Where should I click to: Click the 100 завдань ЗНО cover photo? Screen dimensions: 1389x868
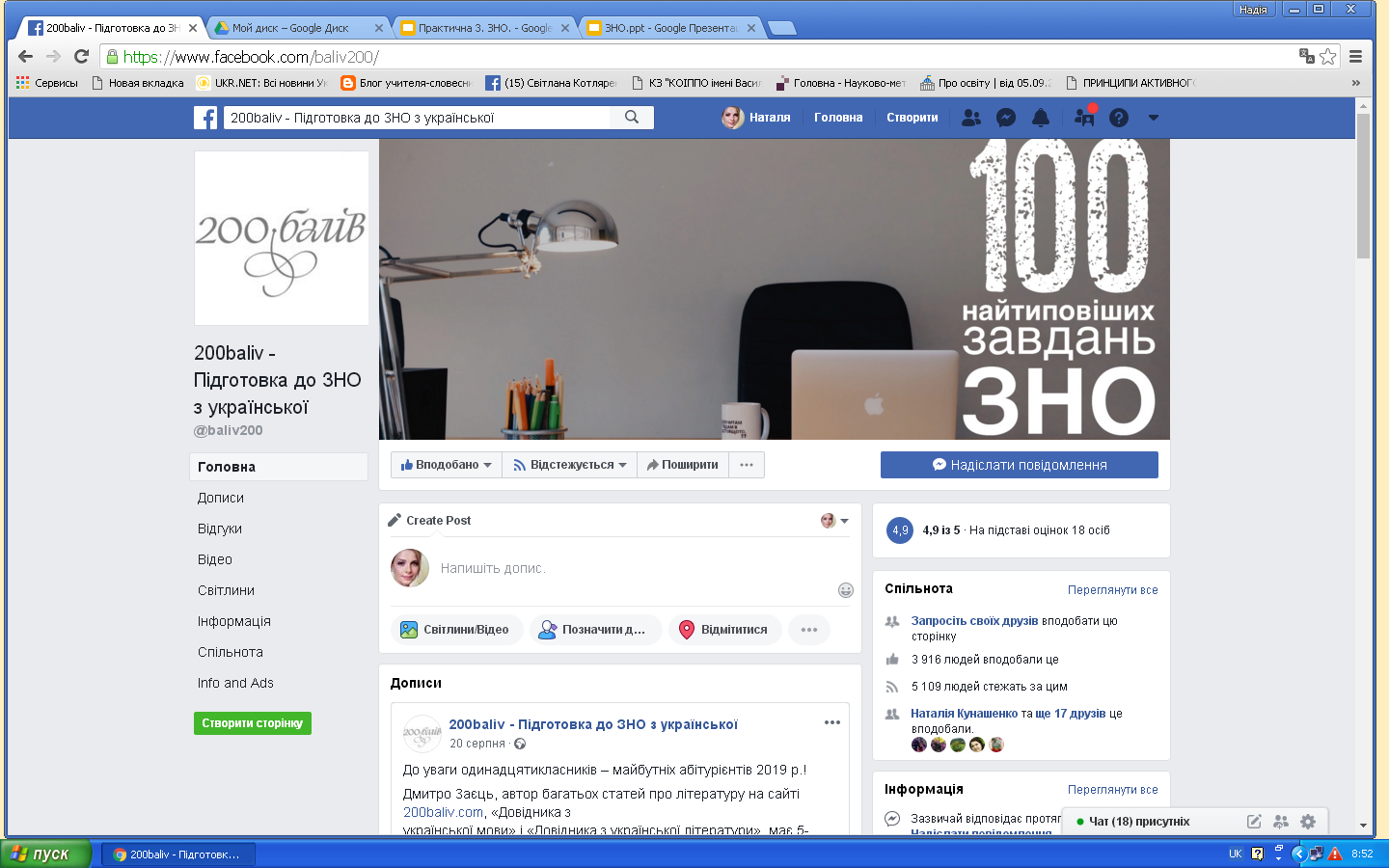coord(775,289)
